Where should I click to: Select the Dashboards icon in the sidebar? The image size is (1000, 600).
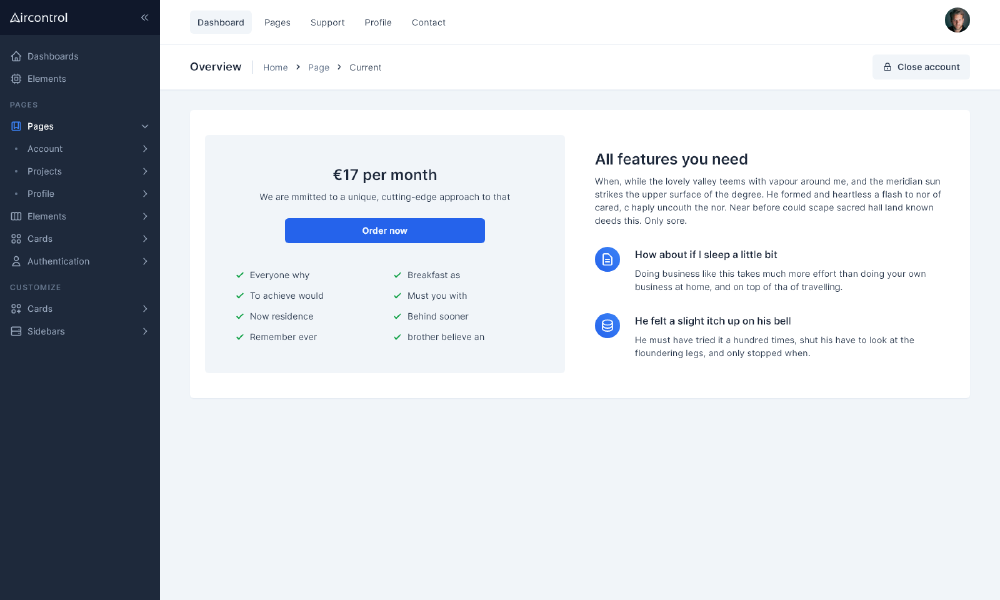point(14,56)
